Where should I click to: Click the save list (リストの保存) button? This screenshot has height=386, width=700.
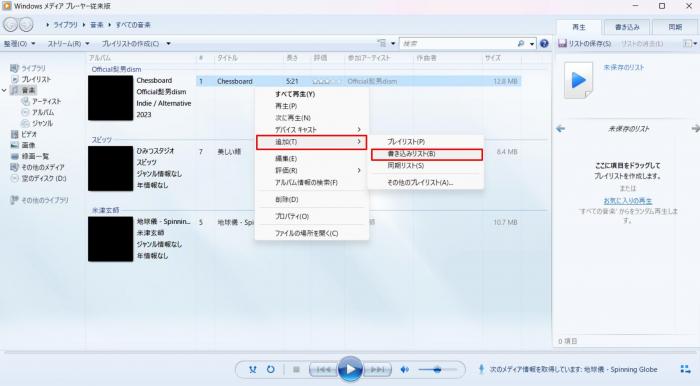tap(585, 43)
